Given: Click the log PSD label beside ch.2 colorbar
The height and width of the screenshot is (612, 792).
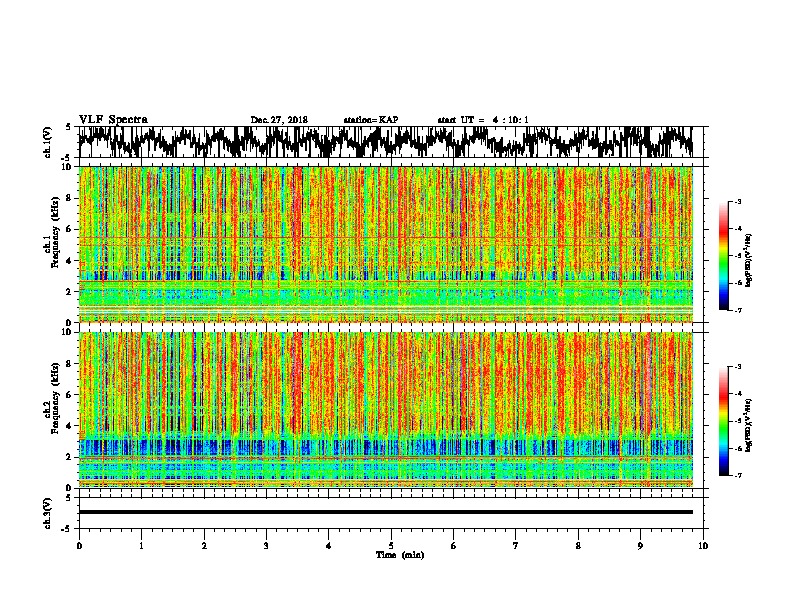Looking at the screenshot, I should point(749,425).
